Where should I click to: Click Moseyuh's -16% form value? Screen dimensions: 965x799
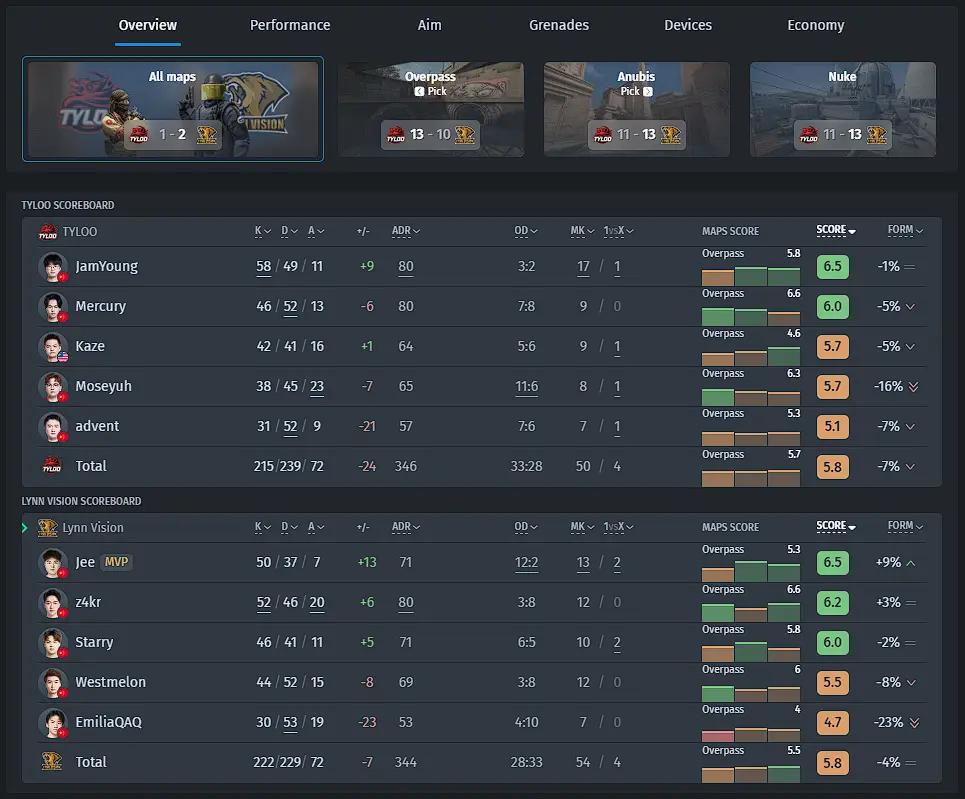click(889, 387)
